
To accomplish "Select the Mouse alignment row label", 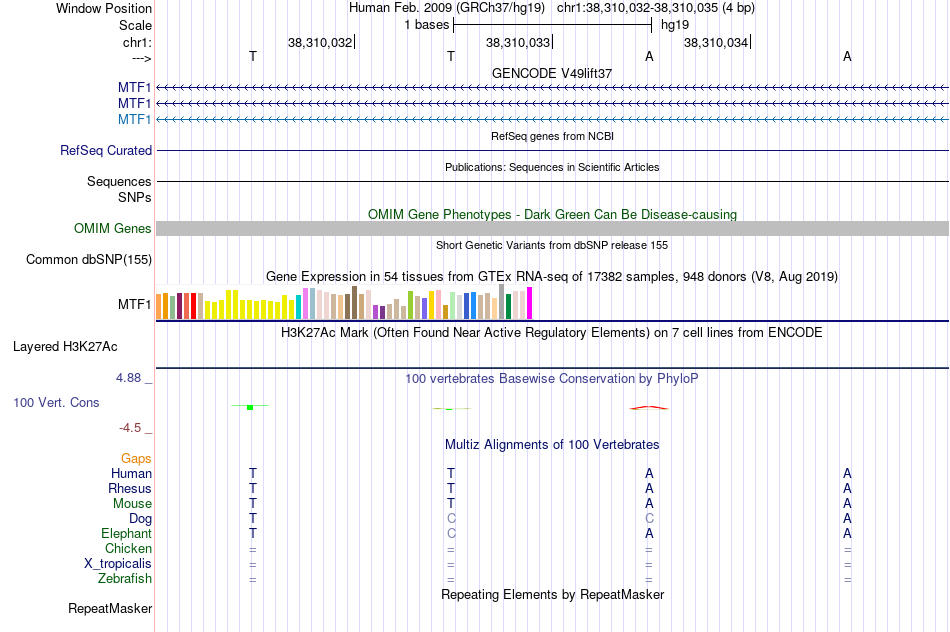I will 132,504.
